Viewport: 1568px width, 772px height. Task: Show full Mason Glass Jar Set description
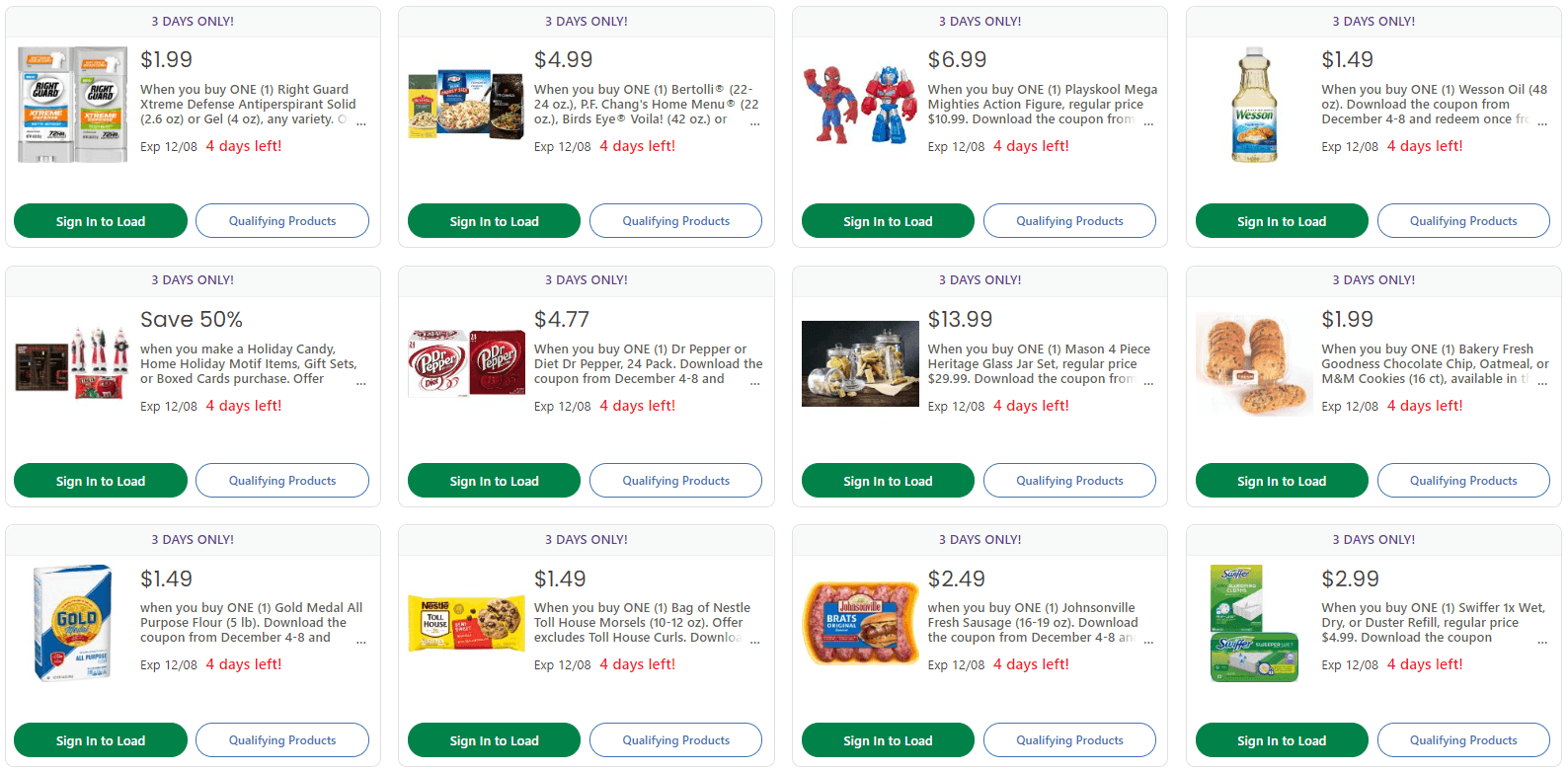point(1148,382)
